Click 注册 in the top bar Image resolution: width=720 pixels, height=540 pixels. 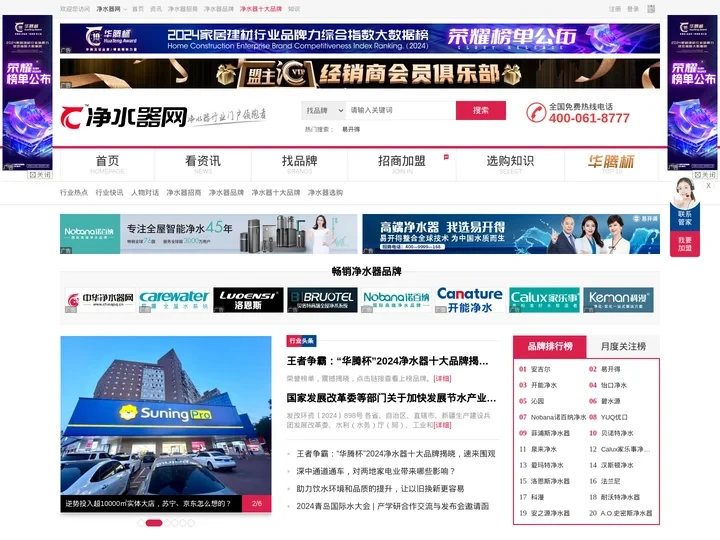tap(615, 9)
